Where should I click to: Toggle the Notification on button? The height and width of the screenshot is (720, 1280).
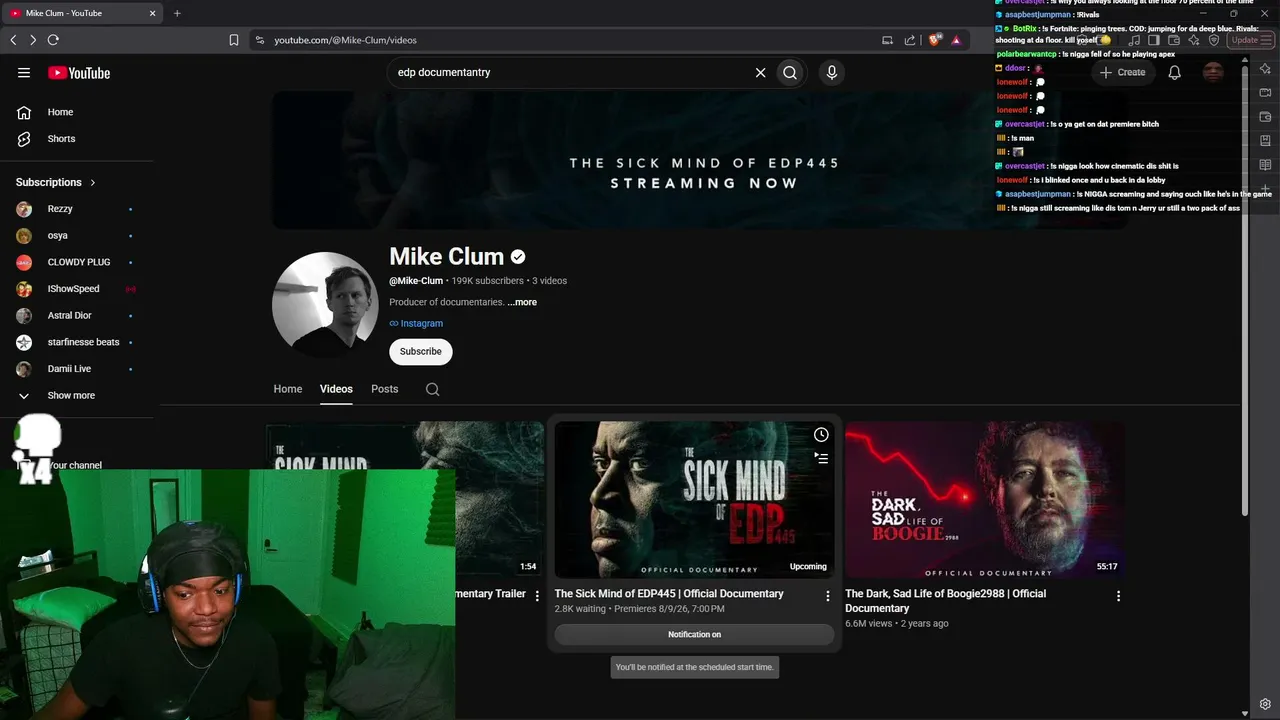pos(694,634)
